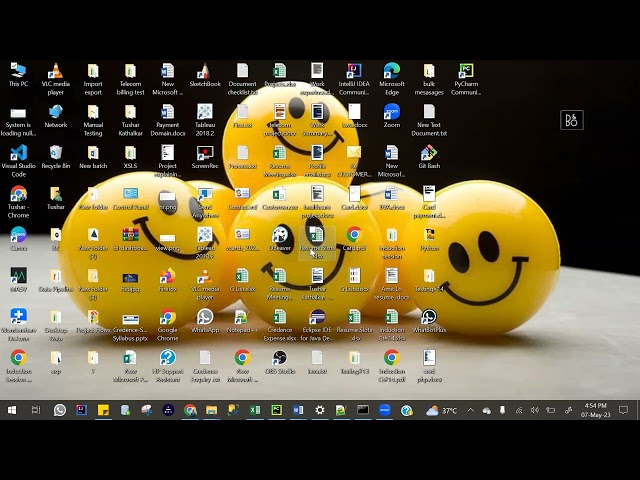The width and height of the screenshot is (640, 480).
Task: Open DBeaver from the desktop
Action: pyautogui.click(x=280, y=239)
